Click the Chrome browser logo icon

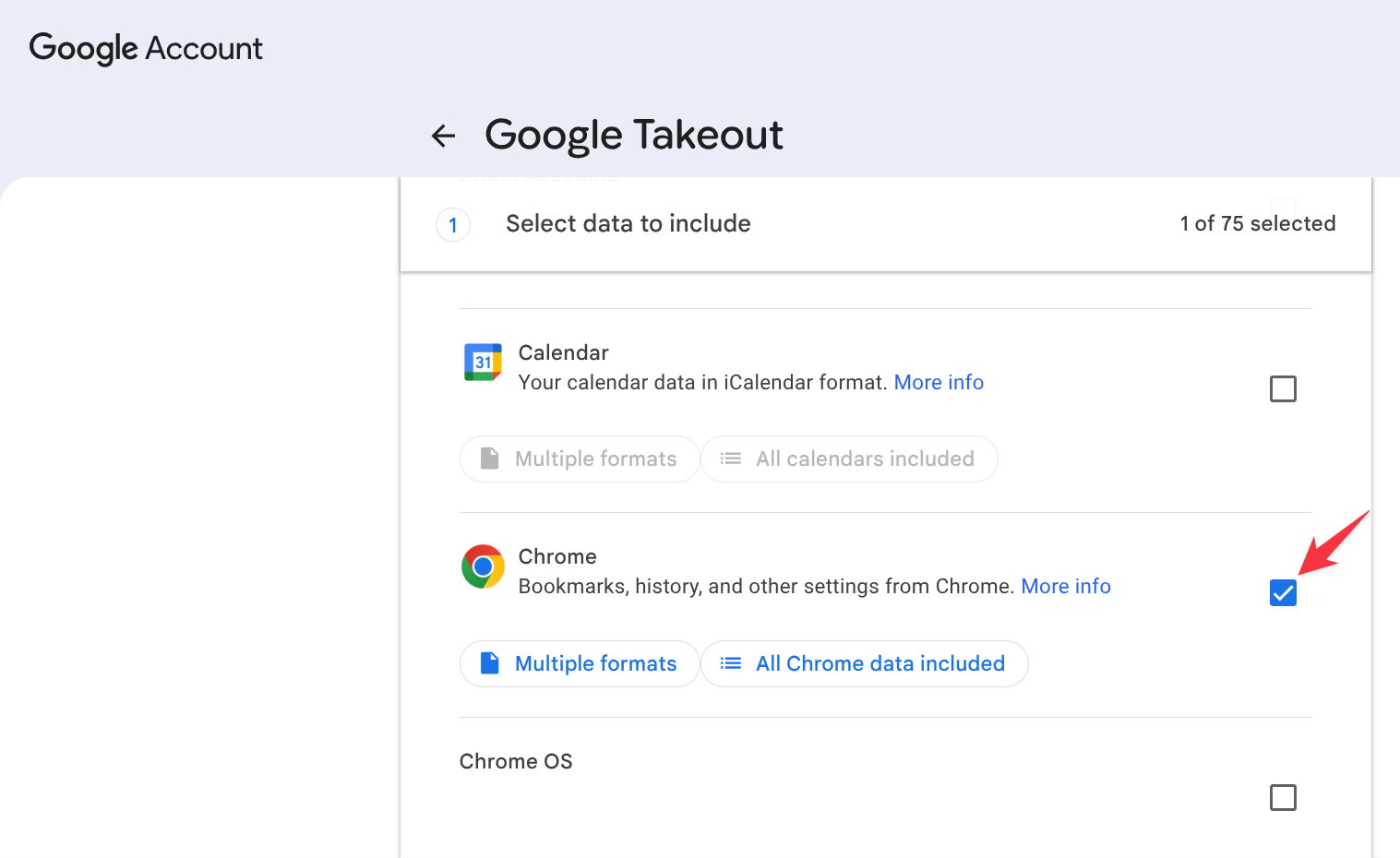[x=483, y=566]
